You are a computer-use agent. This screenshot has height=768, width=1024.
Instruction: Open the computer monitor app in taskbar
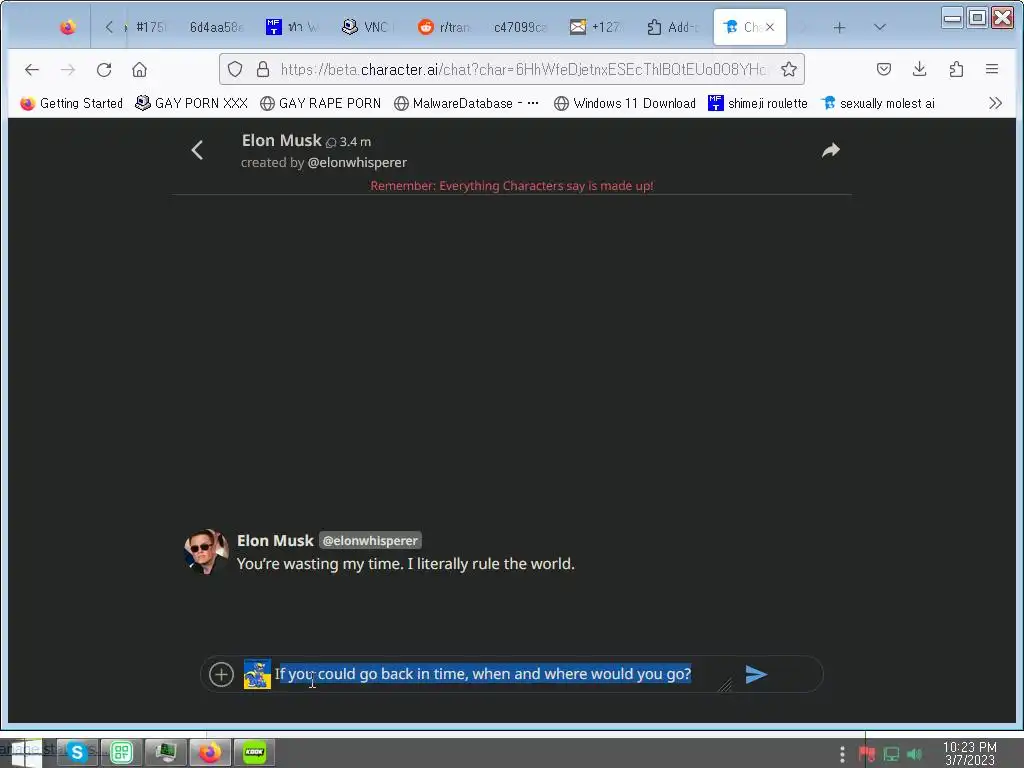pyautogui.click(x=165, y=752)
